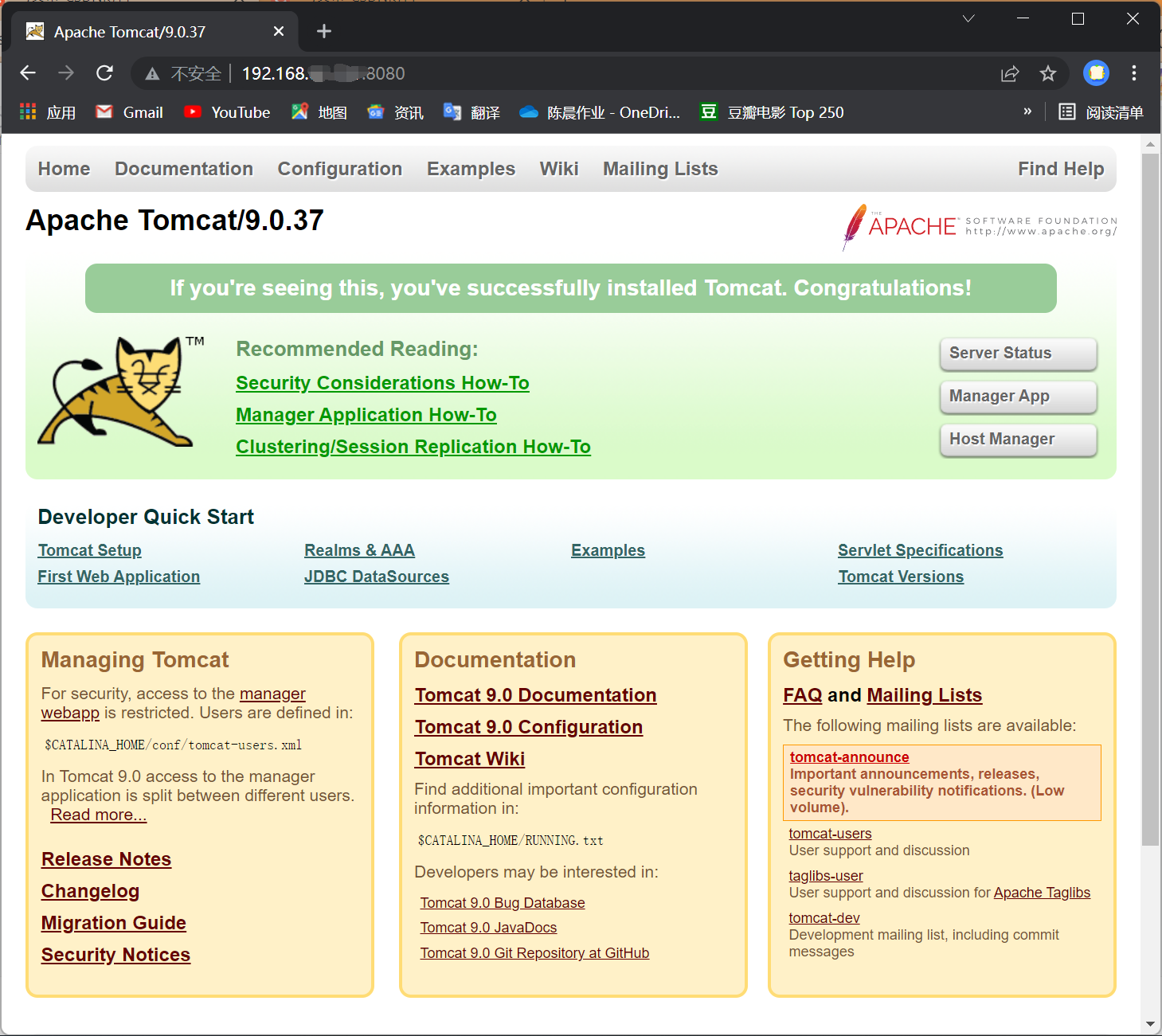
Task: Switch to the Configuration menu item
Action: click(x=339, y=168)
